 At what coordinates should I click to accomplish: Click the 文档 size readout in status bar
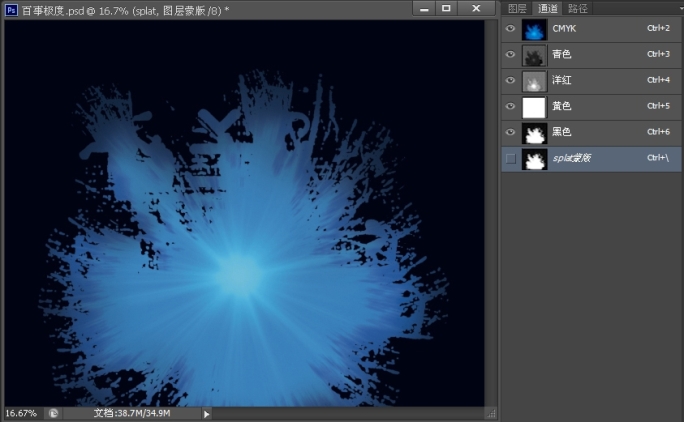(132, 413)
